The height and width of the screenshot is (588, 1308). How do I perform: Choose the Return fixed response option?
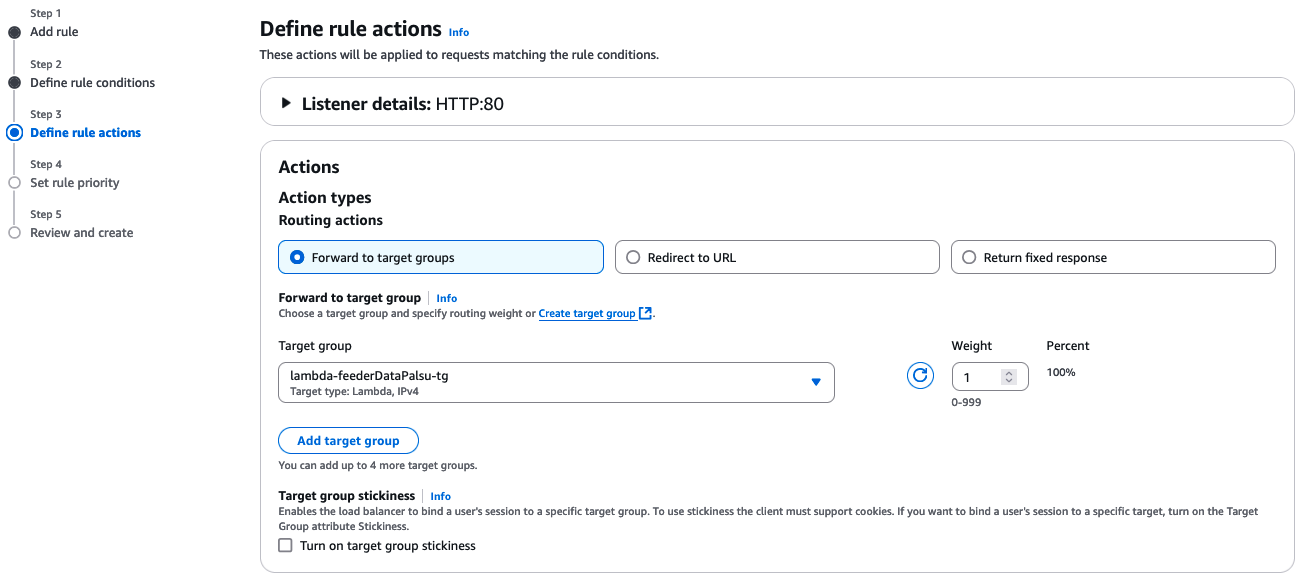(1113, 257)
